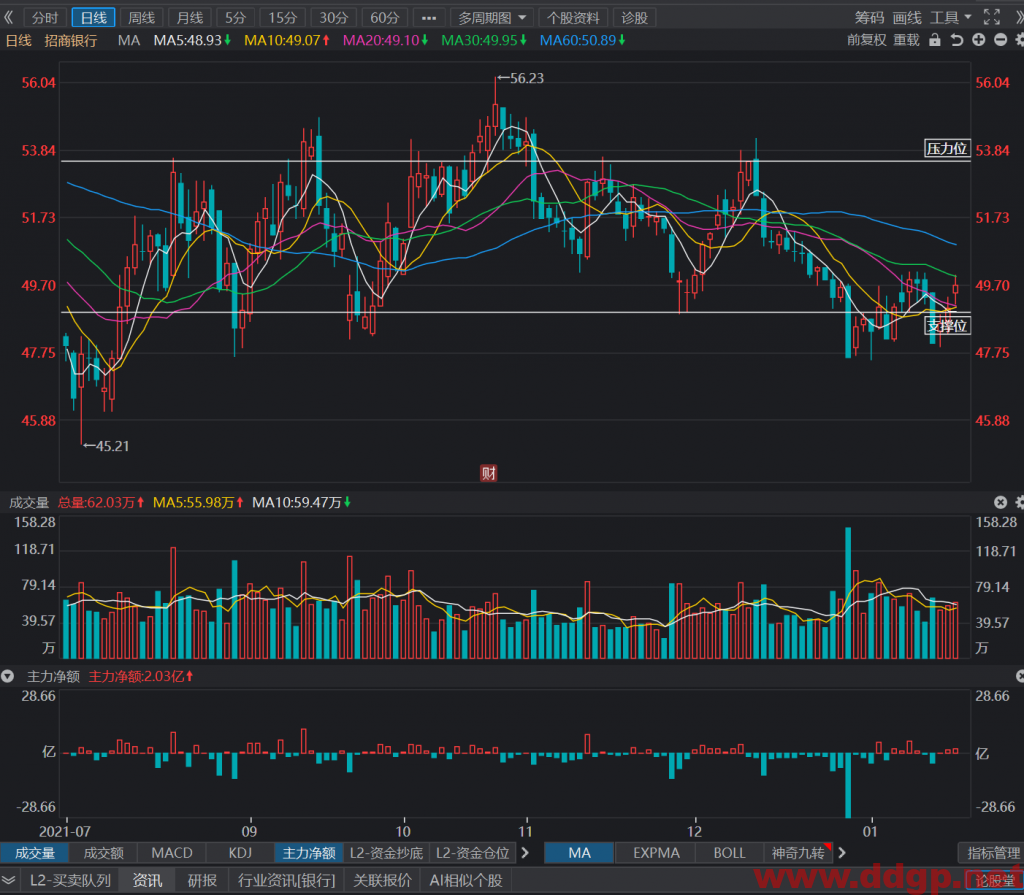Toggle the chart lock icon
Image resolution: width=1024 pixels, height=895 pixels.
click(x=935, y=40)
